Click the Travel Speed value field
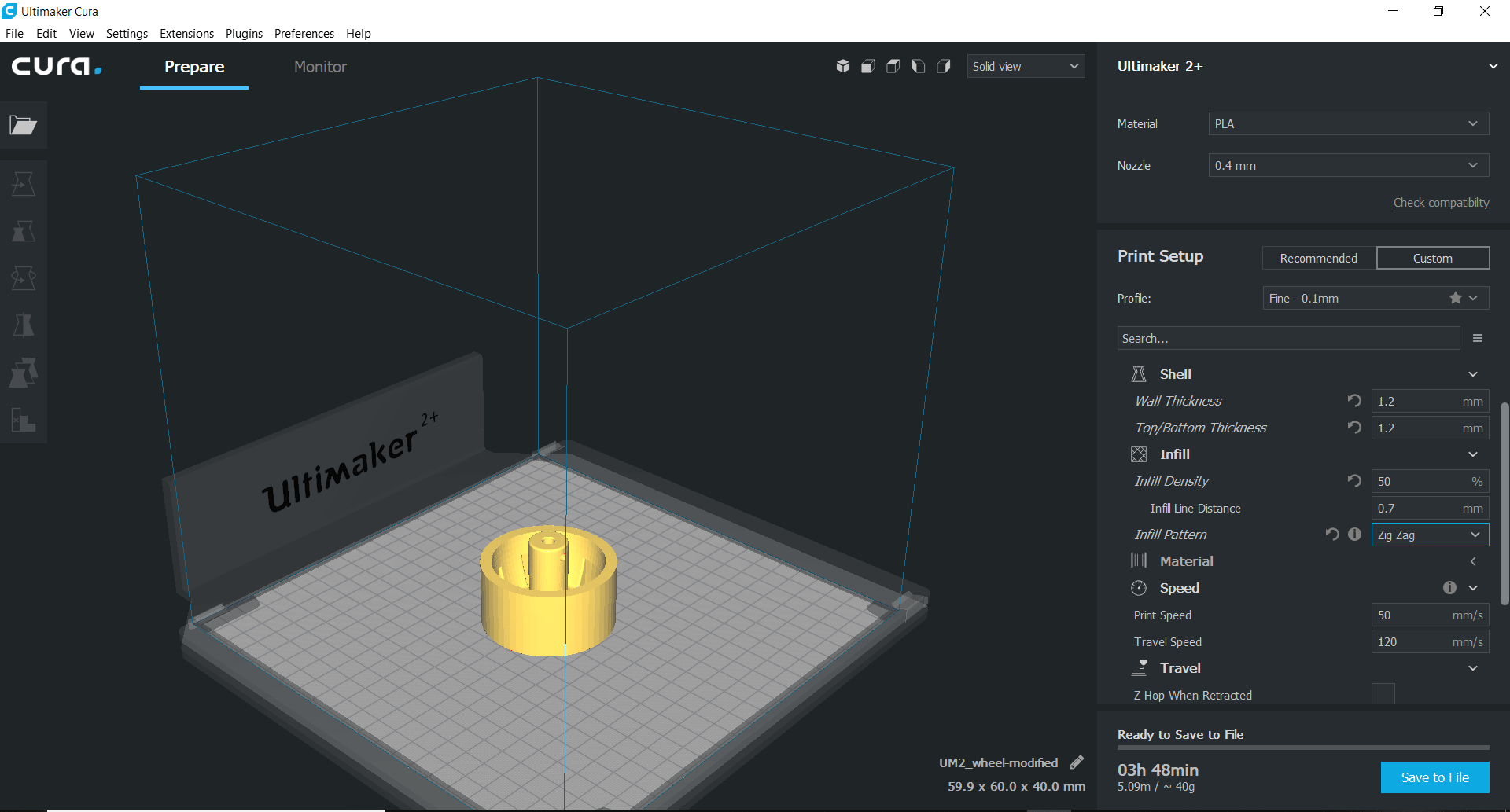 tap(1430, 641)
